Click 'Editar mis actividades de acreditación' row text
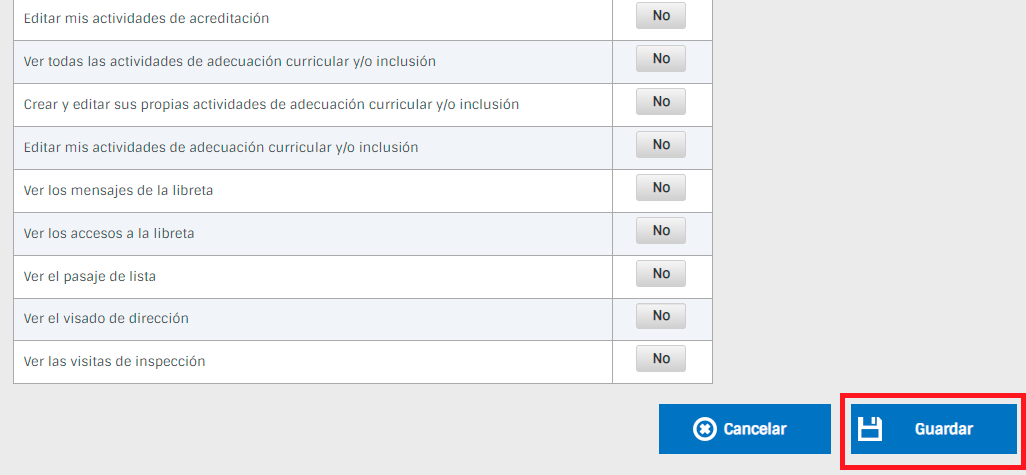This screenshot has height=475, width=1026. click(x=147, y=19)
